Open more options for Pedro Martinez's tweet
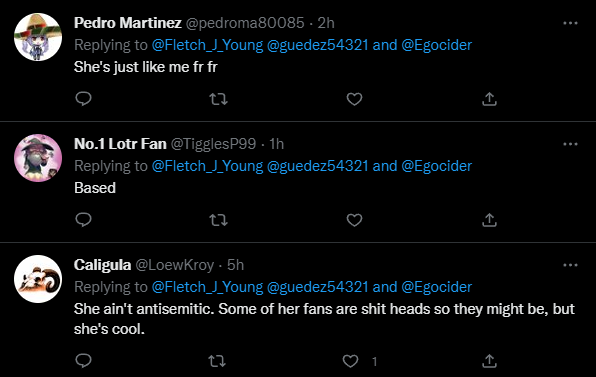Screen dimensions: 596x377 (x=570, y=23)
